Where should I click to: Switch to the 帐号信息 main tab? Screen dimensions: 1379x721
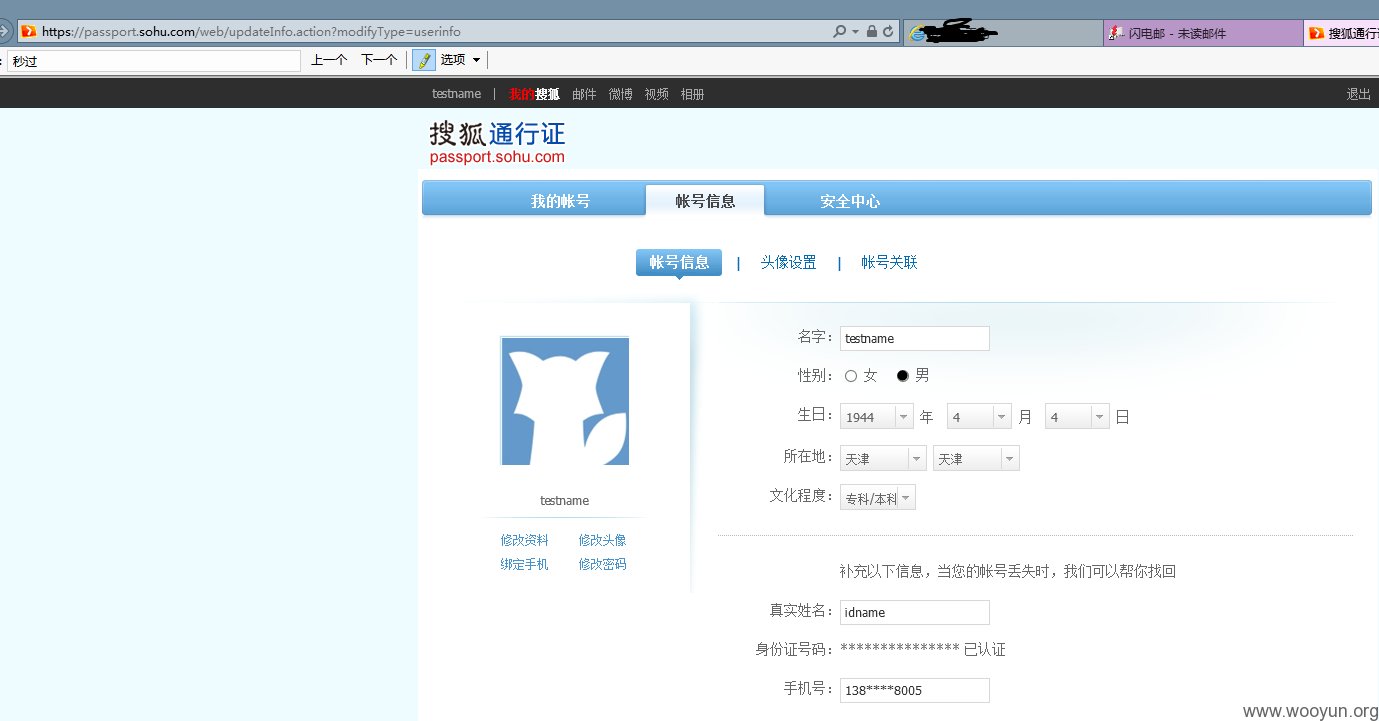[705, 201]
